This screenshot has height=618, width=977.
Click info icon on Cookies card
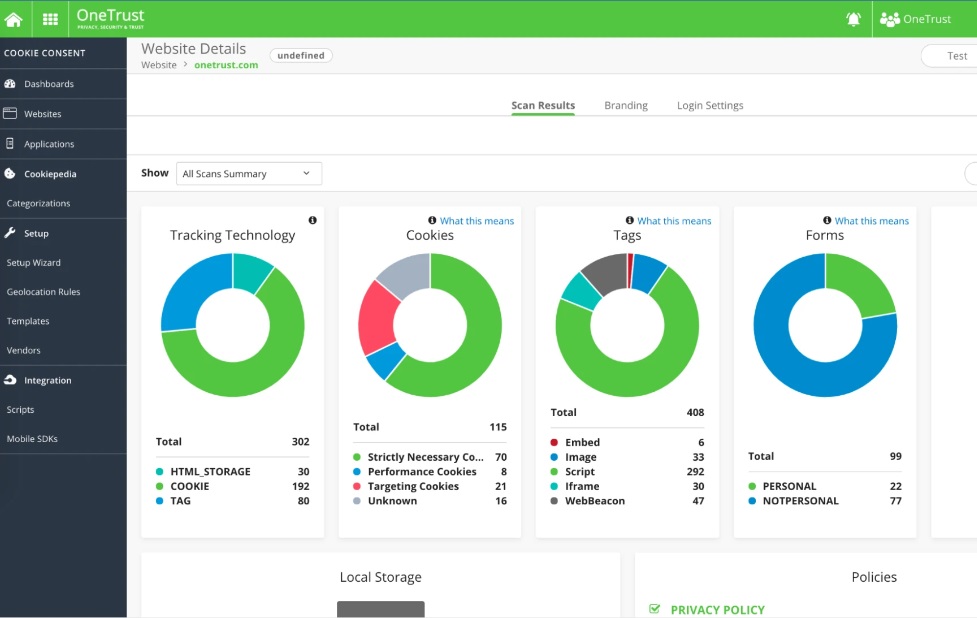(432, 220)
